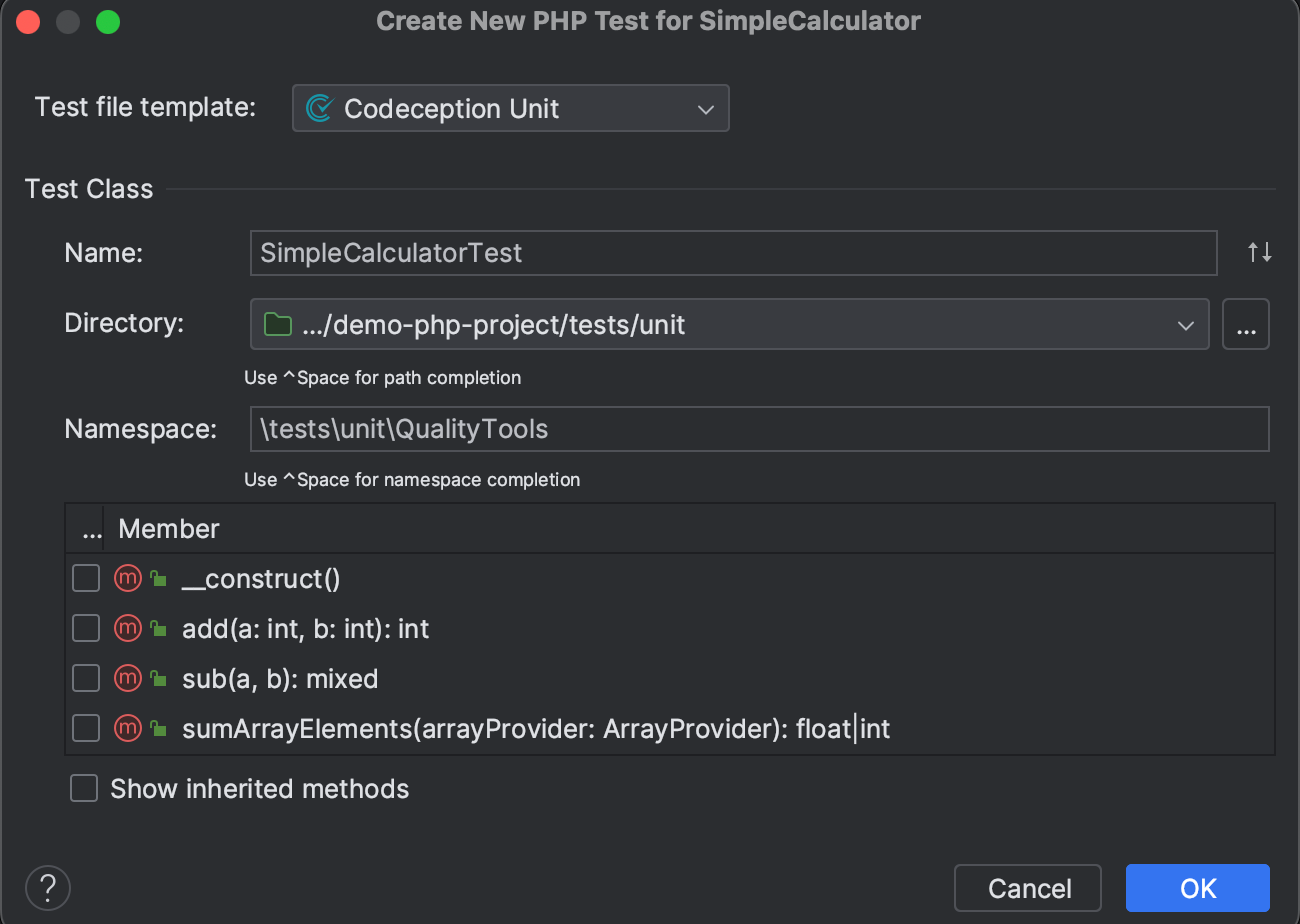Viewport: 1300px width, 924px height.
Task: Click the browse (...) button next to Directory
Action: pos(1246,324)
